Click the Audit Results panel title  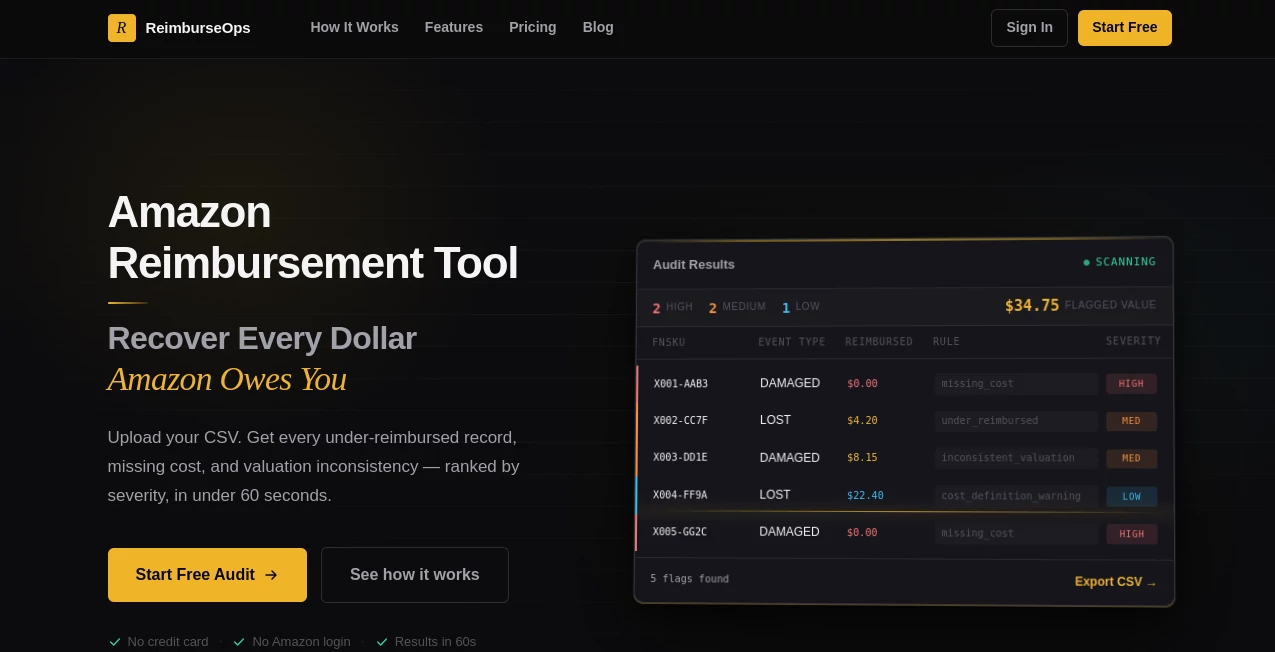[694, 265]
